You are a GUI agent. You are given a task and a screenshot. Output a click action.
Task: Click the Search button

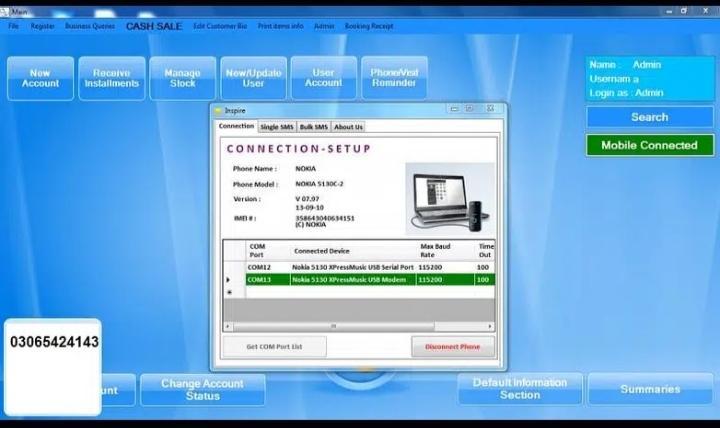pos(650,117)
